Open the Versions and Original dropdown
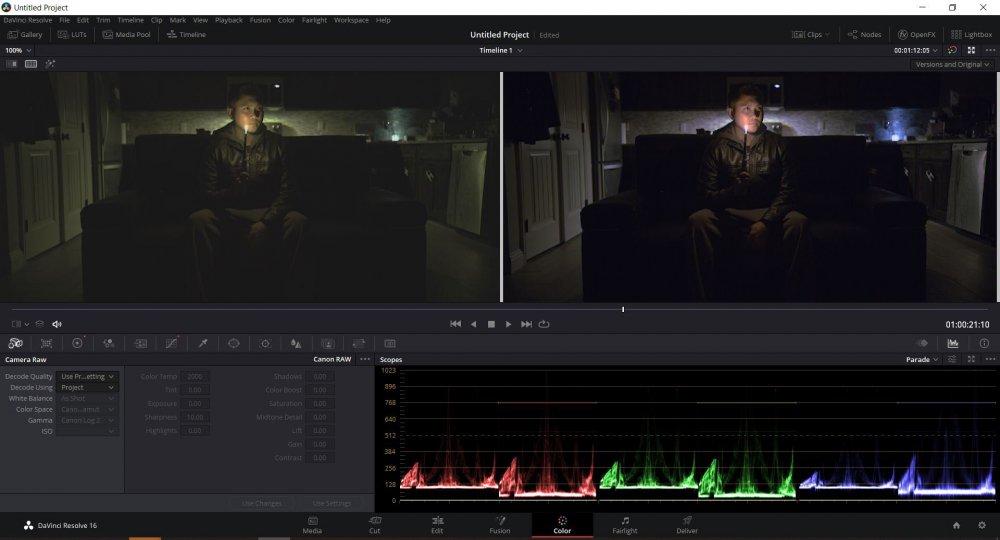Viewport: 1000px width, 540px height. [952, 64]
